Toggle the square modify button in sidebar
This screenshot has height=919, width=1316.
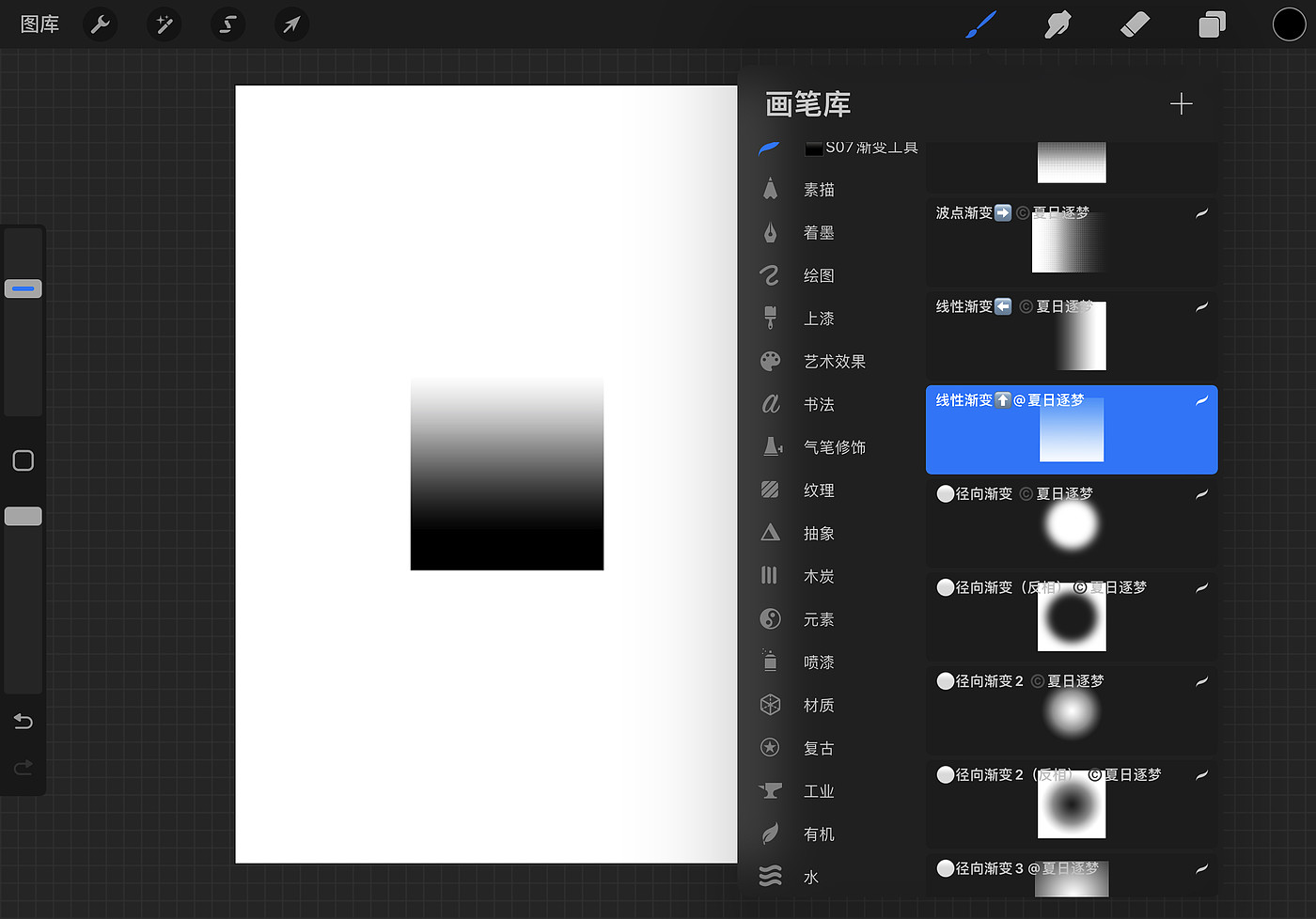[23, 460]
